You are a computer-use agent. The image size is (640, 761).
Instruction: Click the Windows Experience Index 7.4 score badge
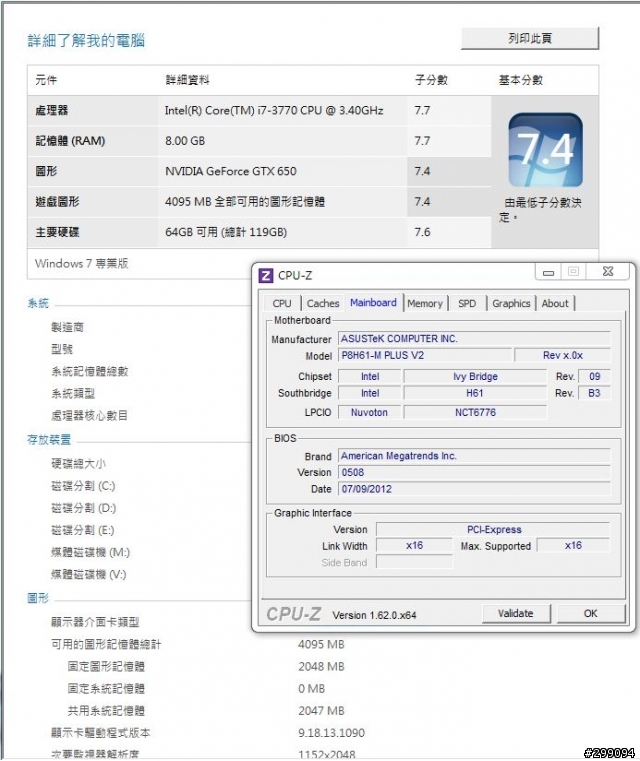[x=545, y=149]
